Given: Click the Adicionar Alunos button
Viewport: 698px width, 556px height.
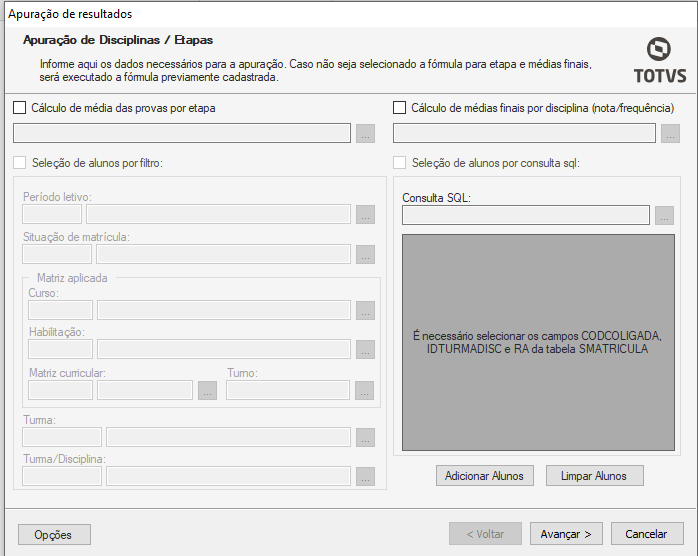Looking at the screenshot, I should point(486,476).
